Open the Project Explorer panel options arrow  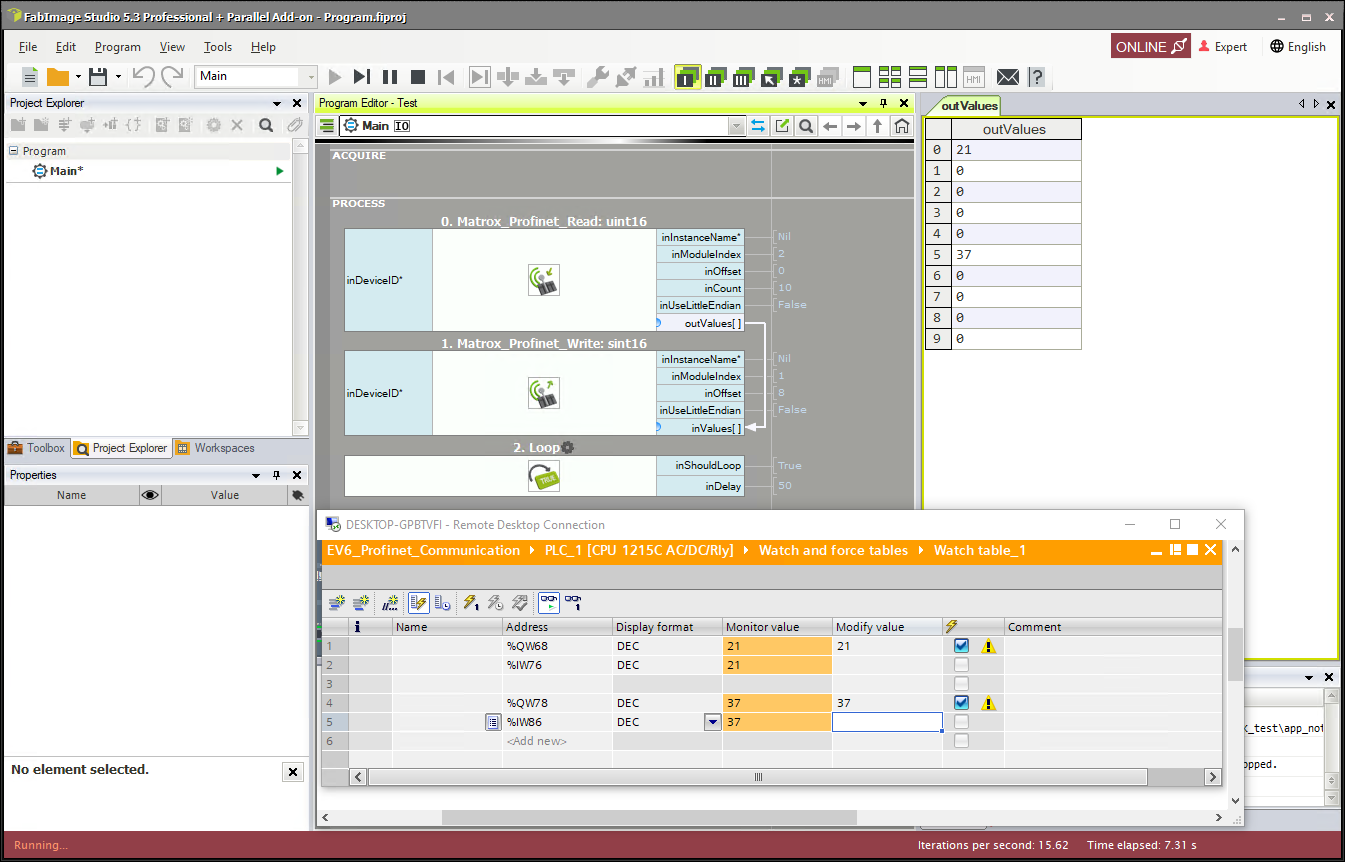pyautogui.click(x=277, y=103)
